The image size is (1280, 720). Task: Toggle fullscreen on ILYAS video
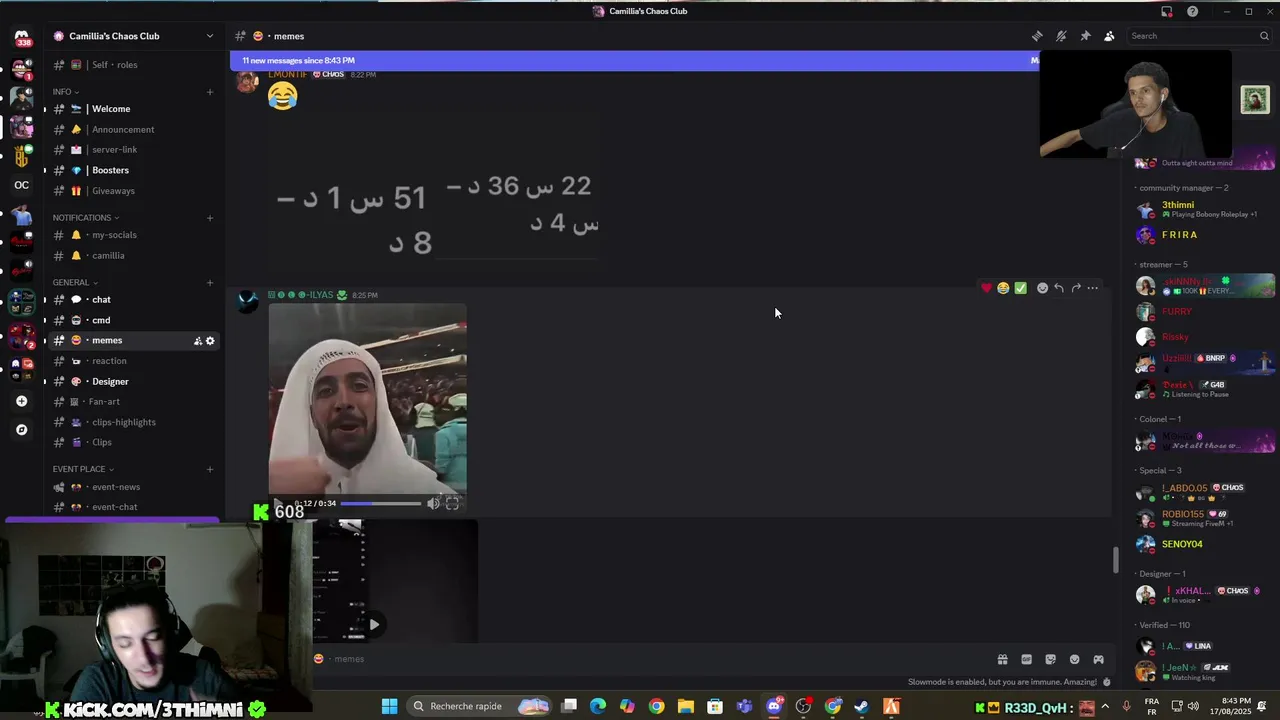click(x=452, y=503)
